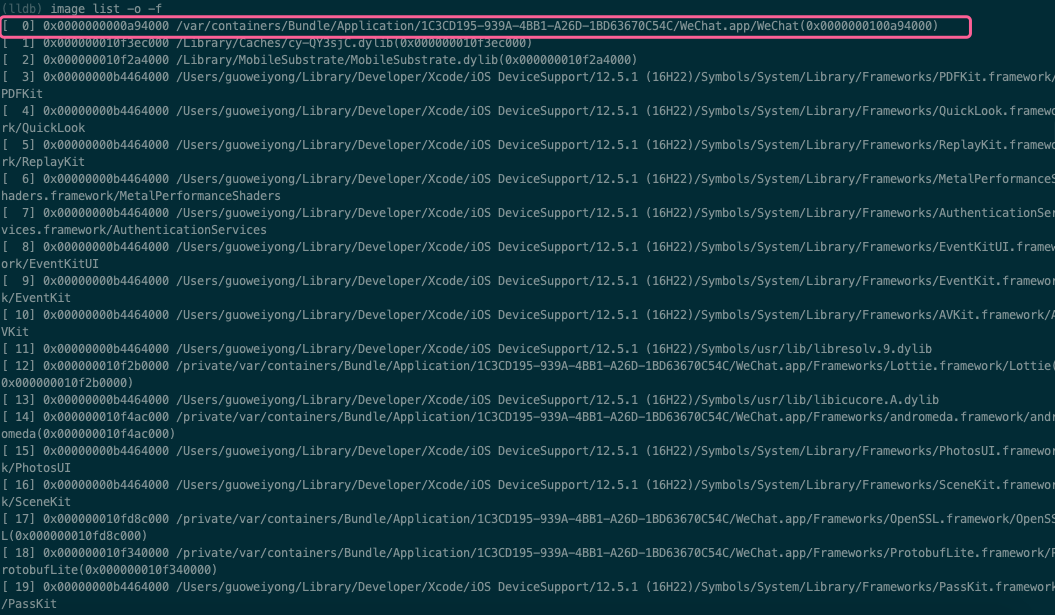Click the WeChat.app/WeChat path in row 0
The image size is (1055, 615).
coord(490,26)
